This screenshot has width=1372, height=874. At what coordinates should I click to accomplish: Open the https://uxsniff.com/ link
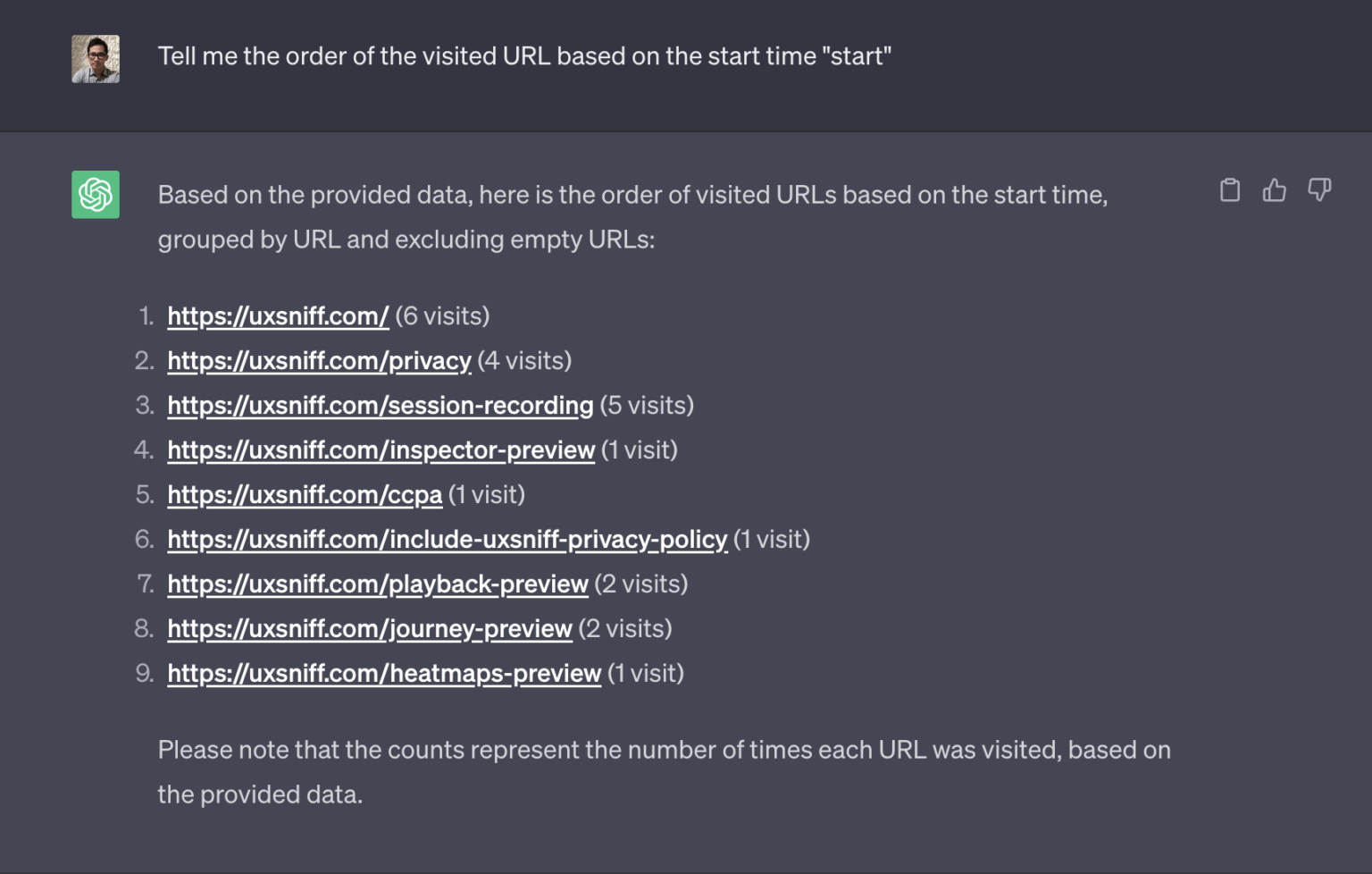tap(278, 315)
